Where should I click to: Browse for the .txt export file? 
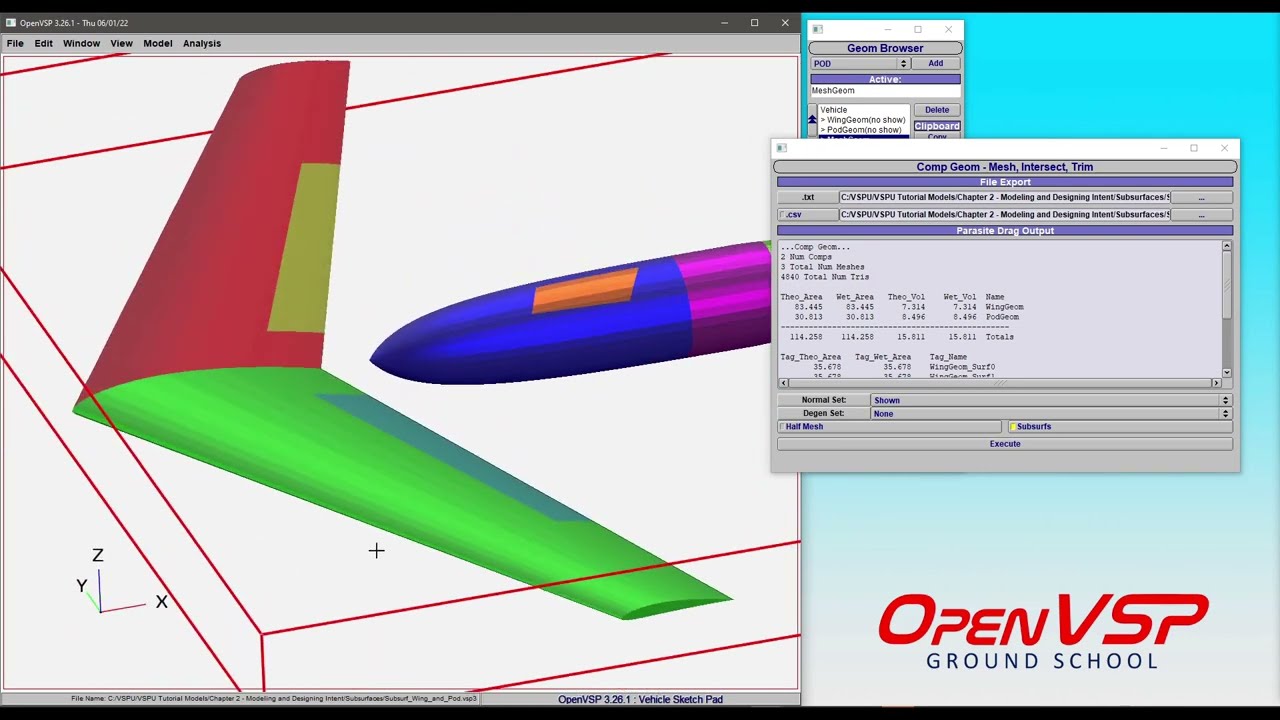pyautogui.click(x=1201, y=198)
